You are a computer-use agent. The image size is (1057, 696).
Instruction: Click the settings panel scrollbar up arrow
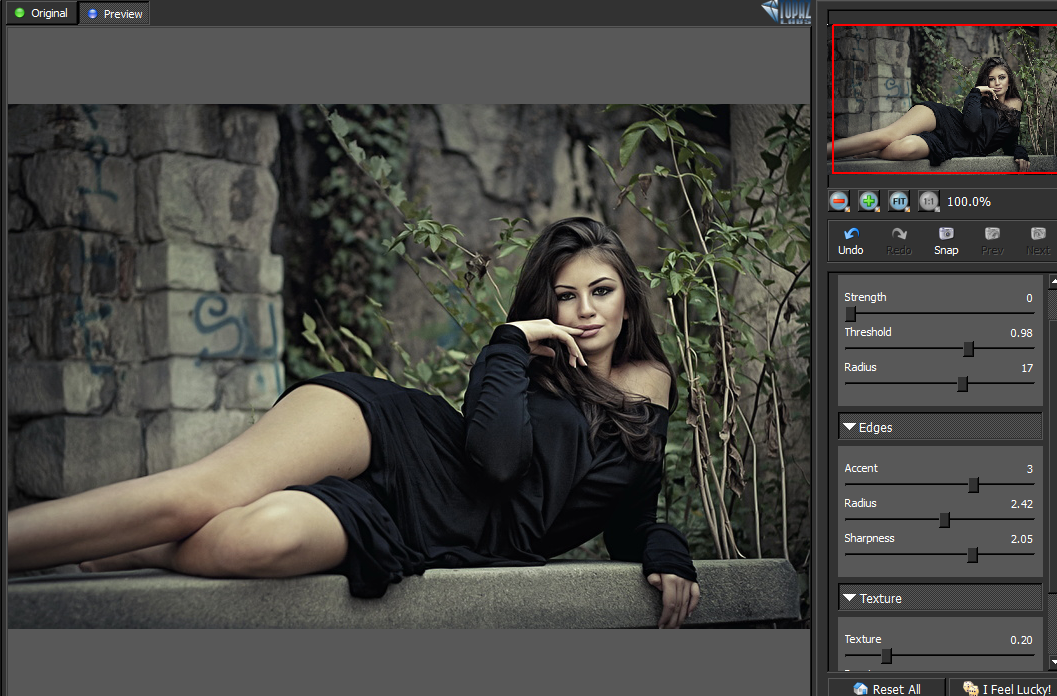pos(1052,283)
